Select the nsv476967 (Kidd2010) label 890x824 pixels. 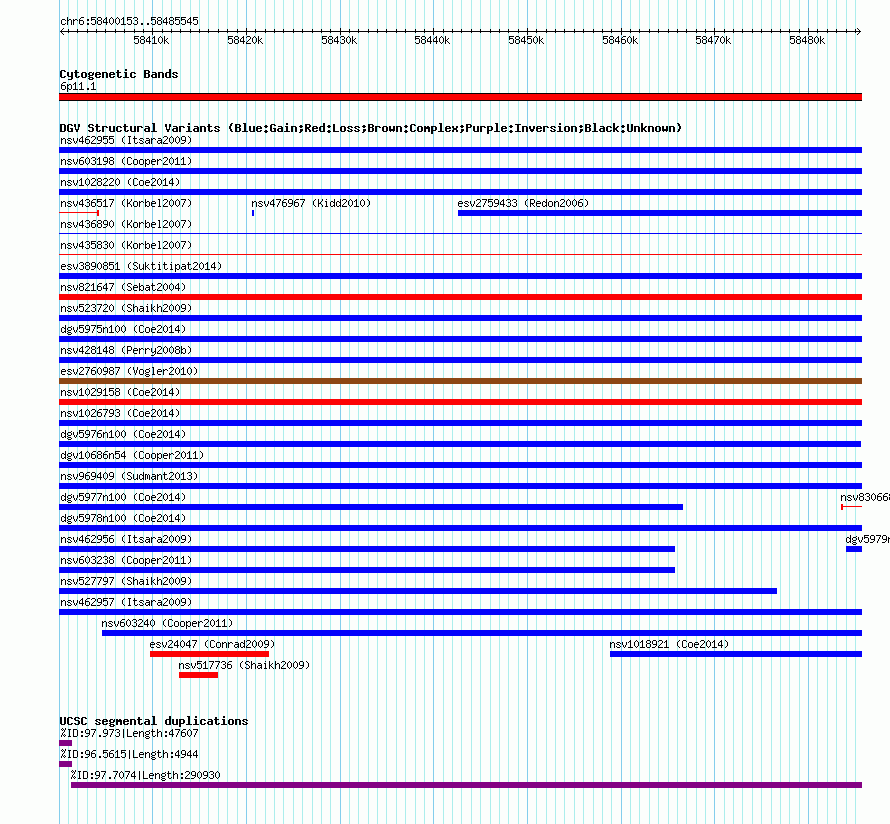(311, 203)
